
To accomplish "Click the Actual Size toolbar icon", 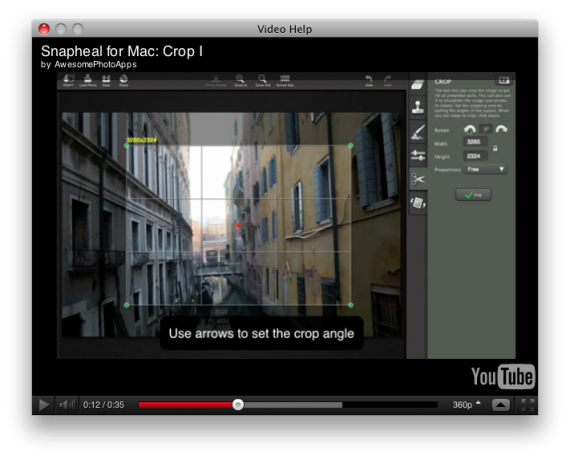I will [285, 80].
